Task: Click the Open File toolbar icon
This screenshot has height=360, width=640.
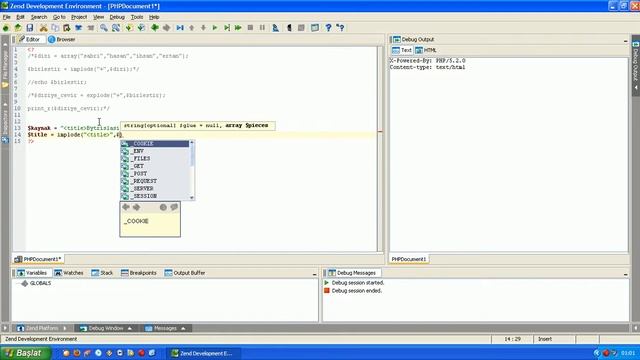Action: 18,28
